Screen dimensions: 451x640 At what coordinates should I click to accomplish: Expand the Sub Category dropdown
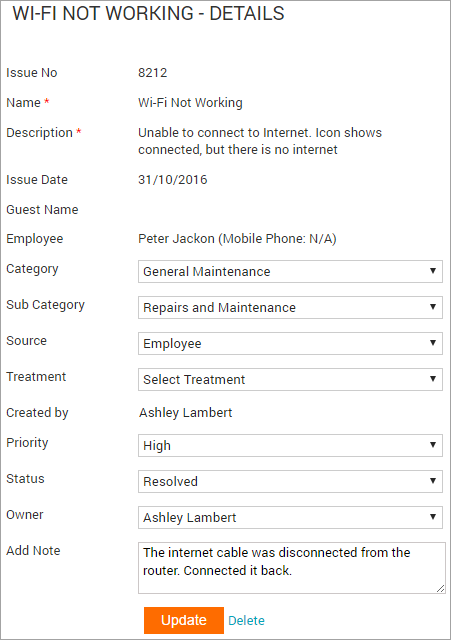[x=290, y=307]
